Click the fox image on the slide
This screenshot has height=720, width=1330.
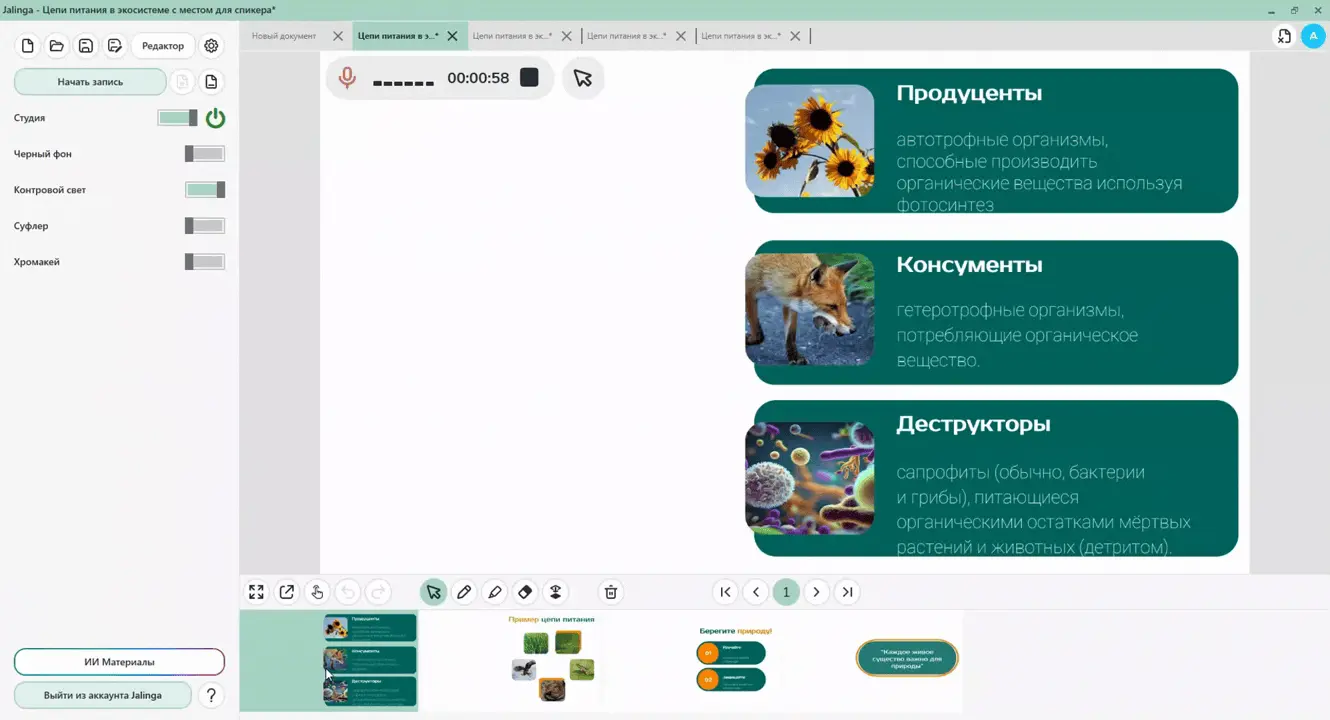pos(810,309)
